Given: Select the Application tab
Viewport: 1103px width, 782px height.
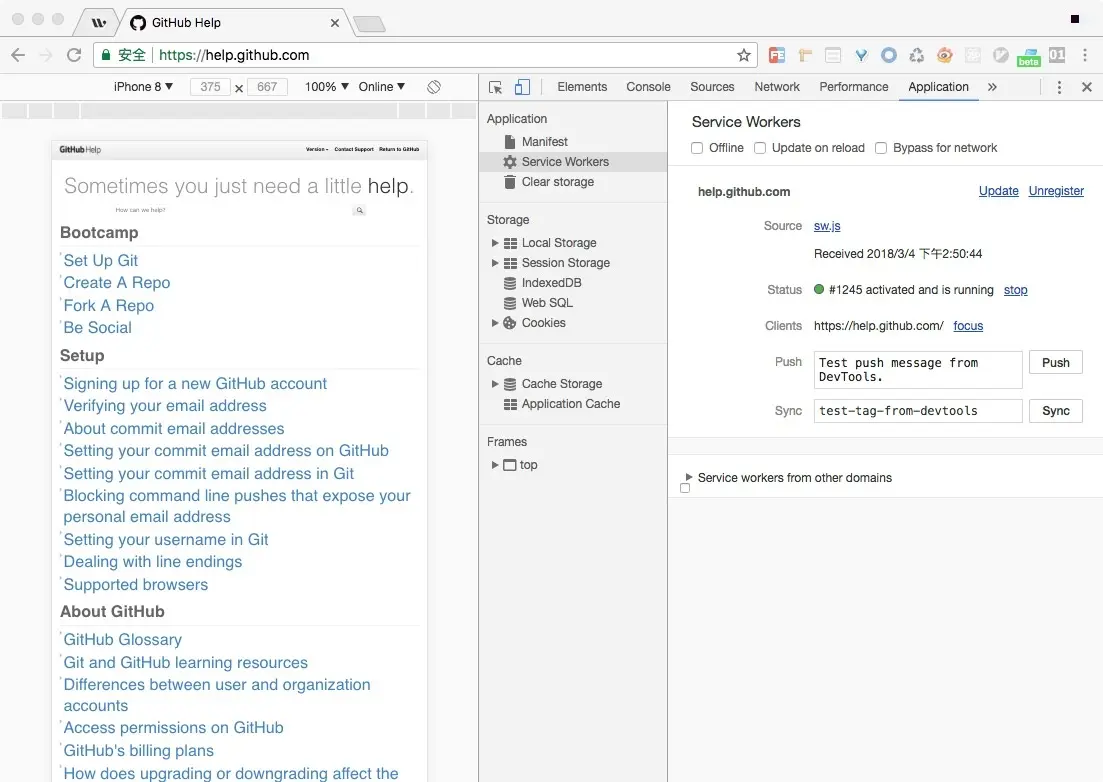Looking at the screenshot, I should pos(938,86).
